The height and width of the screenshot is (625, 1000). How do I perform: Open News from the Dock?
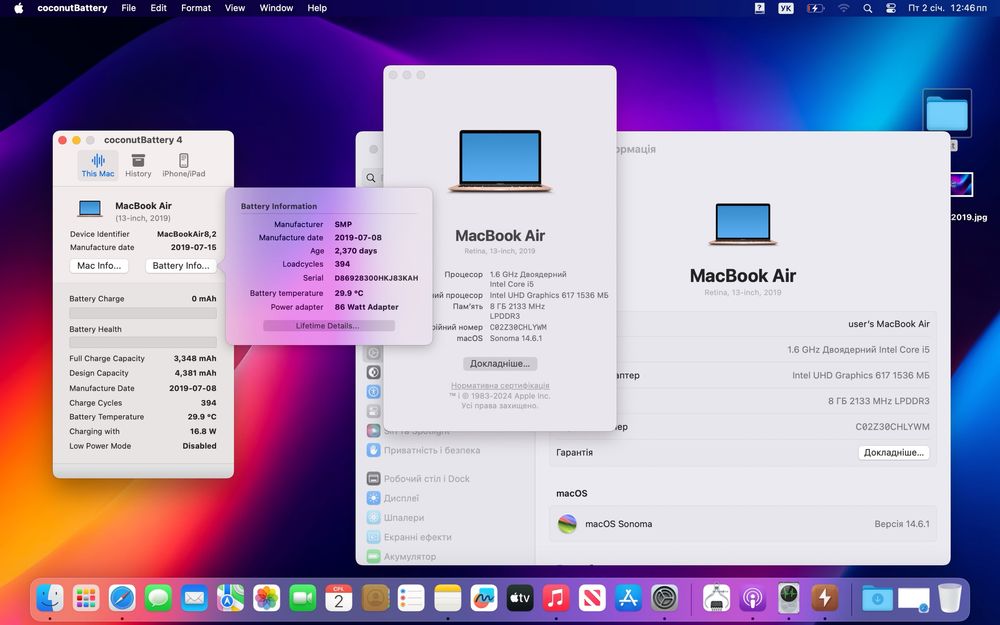coord(592,598)
